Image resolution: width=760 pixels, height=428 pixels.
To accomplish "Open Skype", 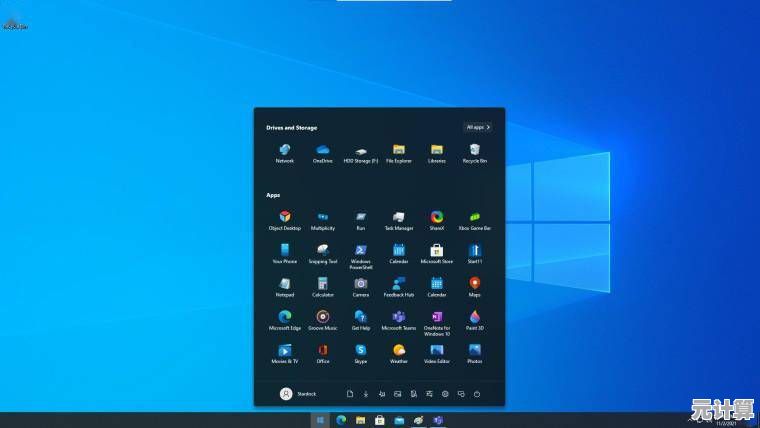I will click(361, 354).
